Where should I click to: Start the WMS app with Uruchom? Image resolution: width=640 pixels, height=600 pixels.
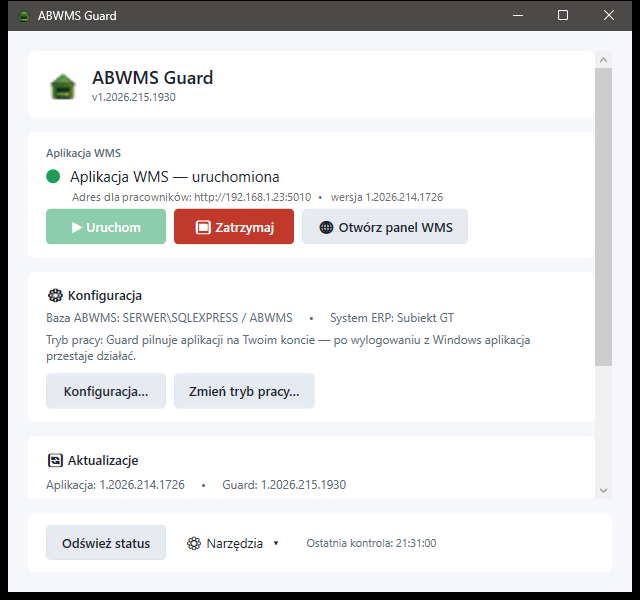point(106,227)
